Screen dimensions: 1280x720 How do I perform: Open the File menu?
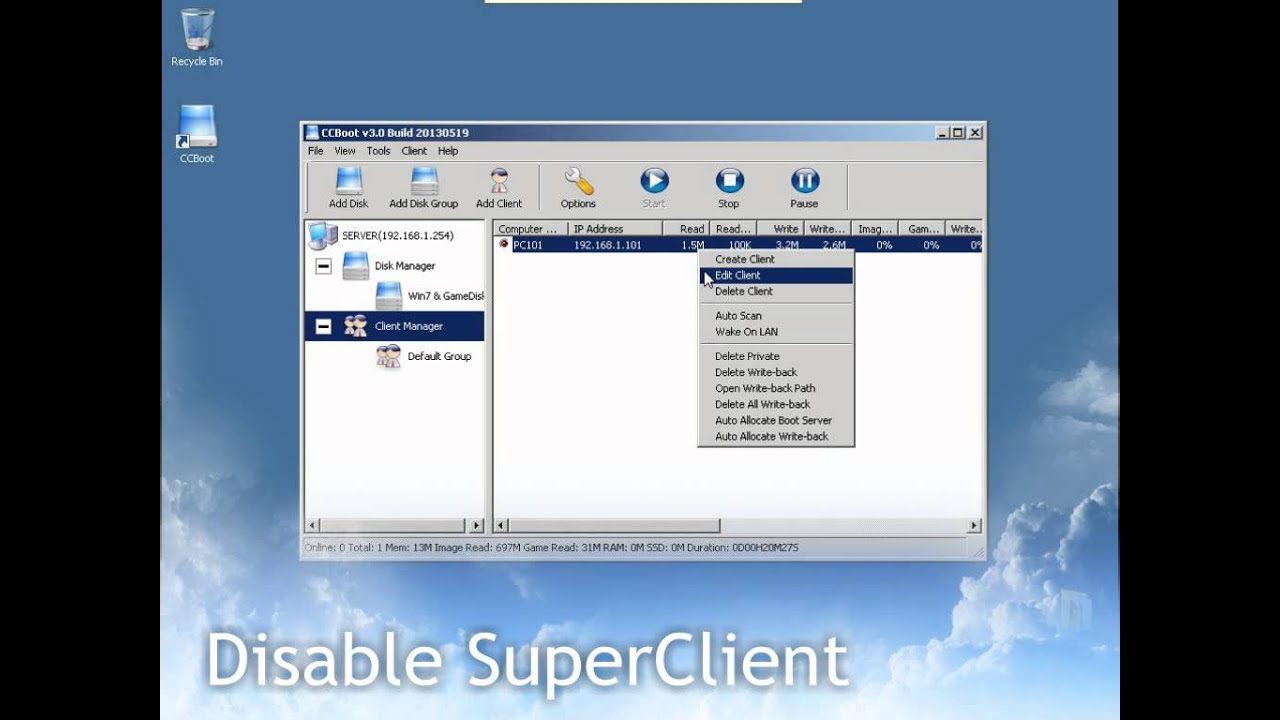click(x=316, y=151)
